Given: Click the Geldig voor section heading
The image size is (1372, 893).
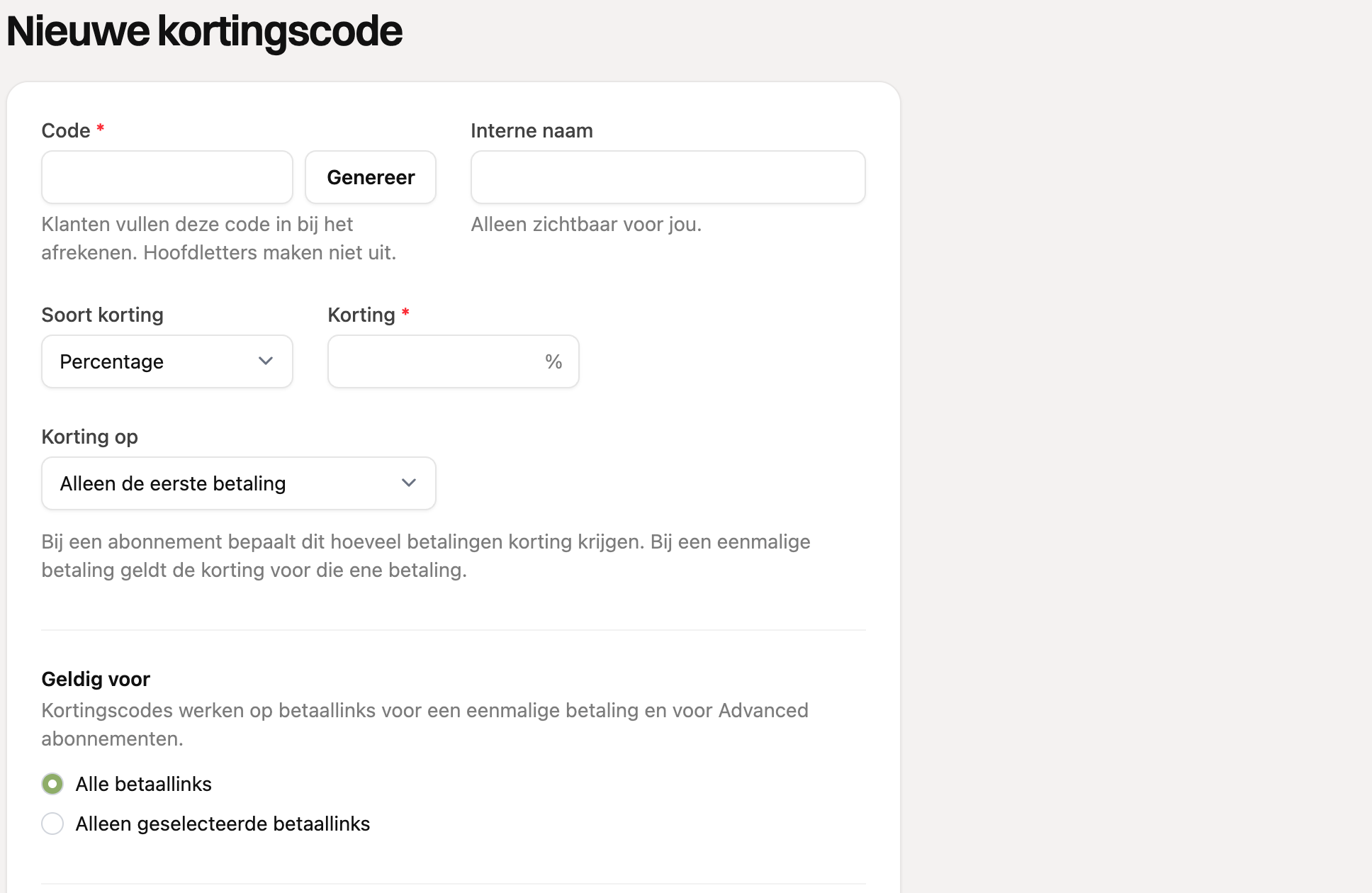Looking at the screenshot, I should [96, 679].
